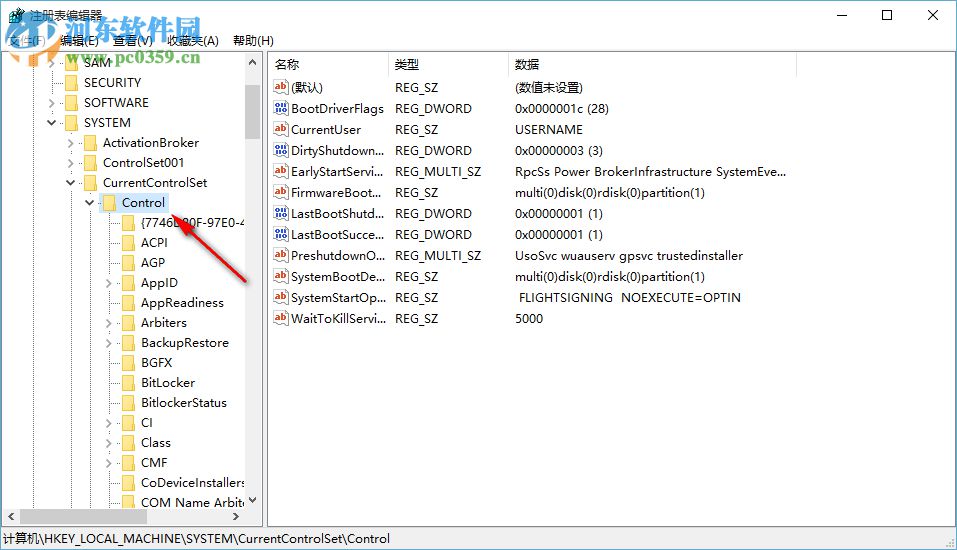Expand the AppID key

tap(109, 283)
